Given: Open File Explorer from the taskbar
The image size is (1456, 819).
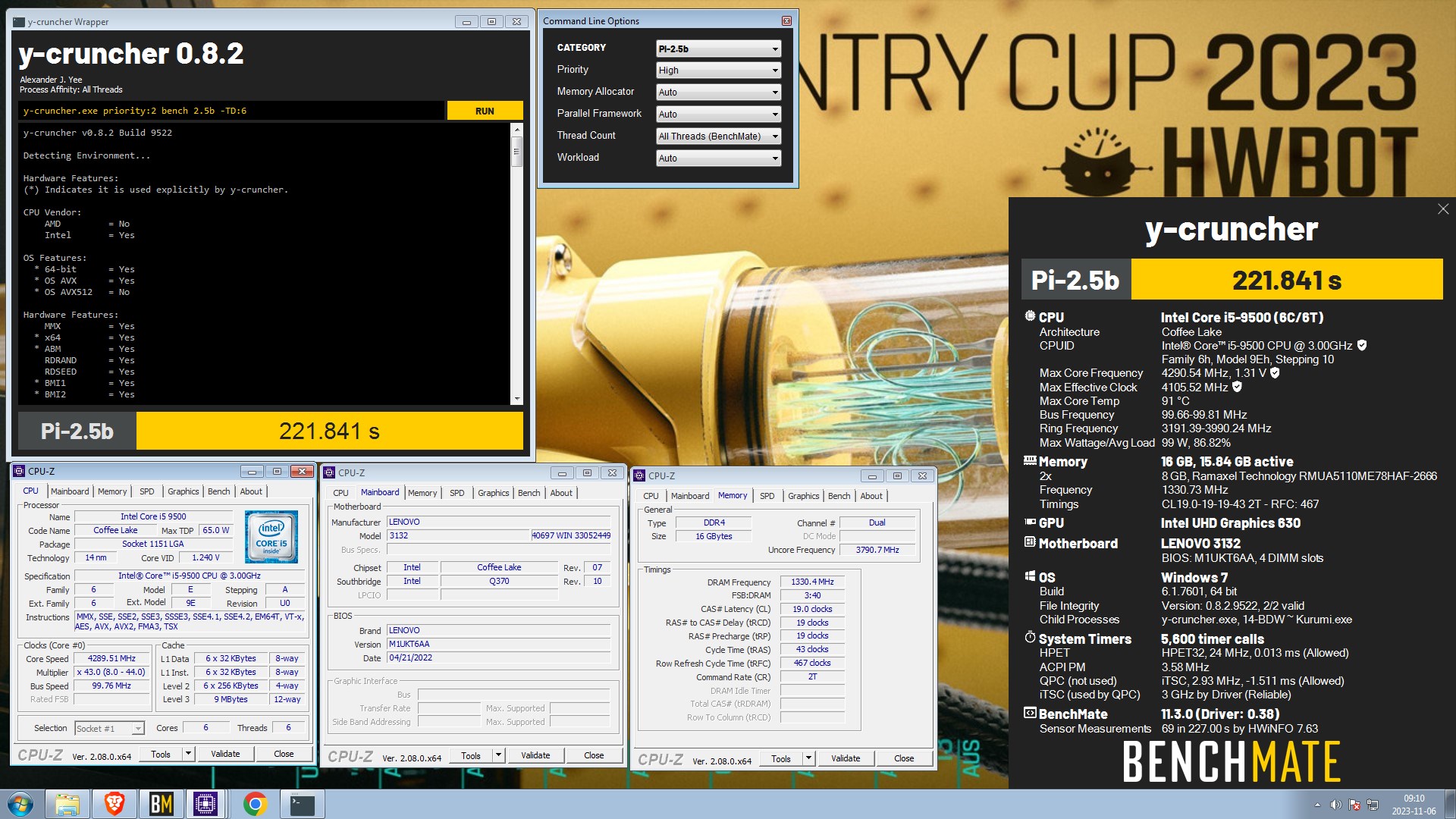Looking at the screenshot, I should point(67,804).
